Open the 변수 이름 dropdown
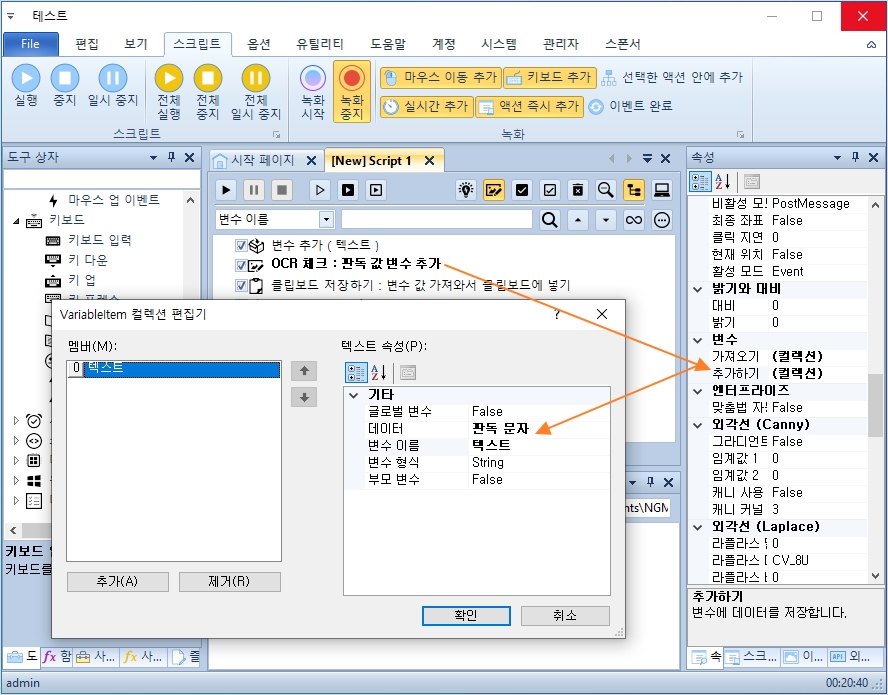The width and height of the screenshot is (888, 695). coord(326,220)
